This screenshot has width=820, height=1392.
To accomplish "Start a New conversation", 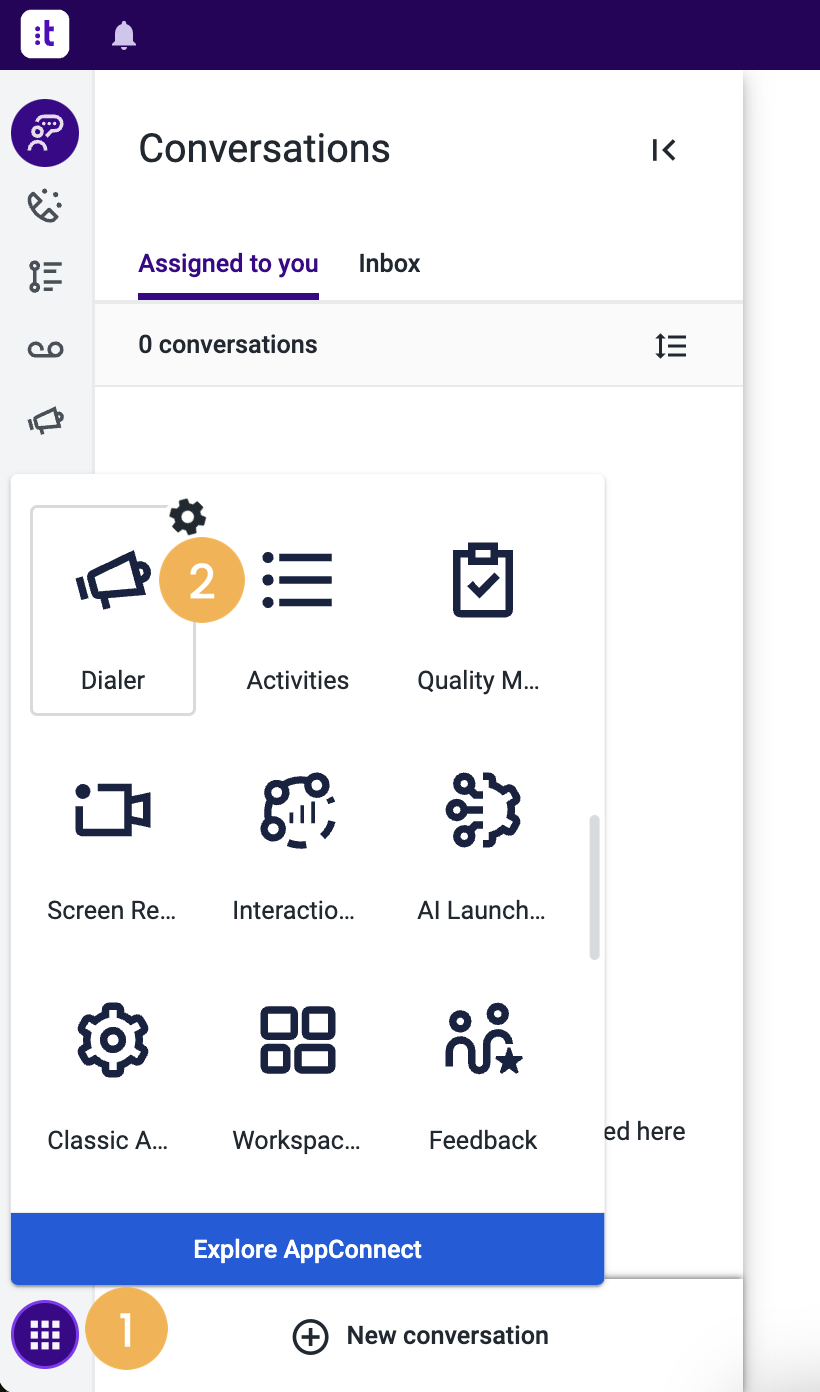I will pos(420,1335).
